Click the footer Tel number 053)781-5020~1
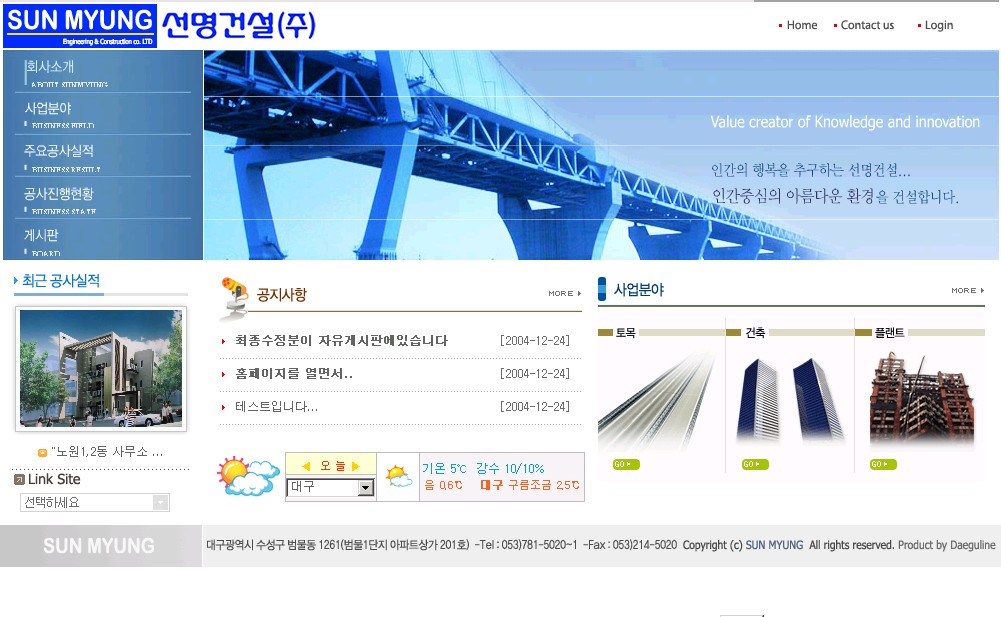 point(526,545)
